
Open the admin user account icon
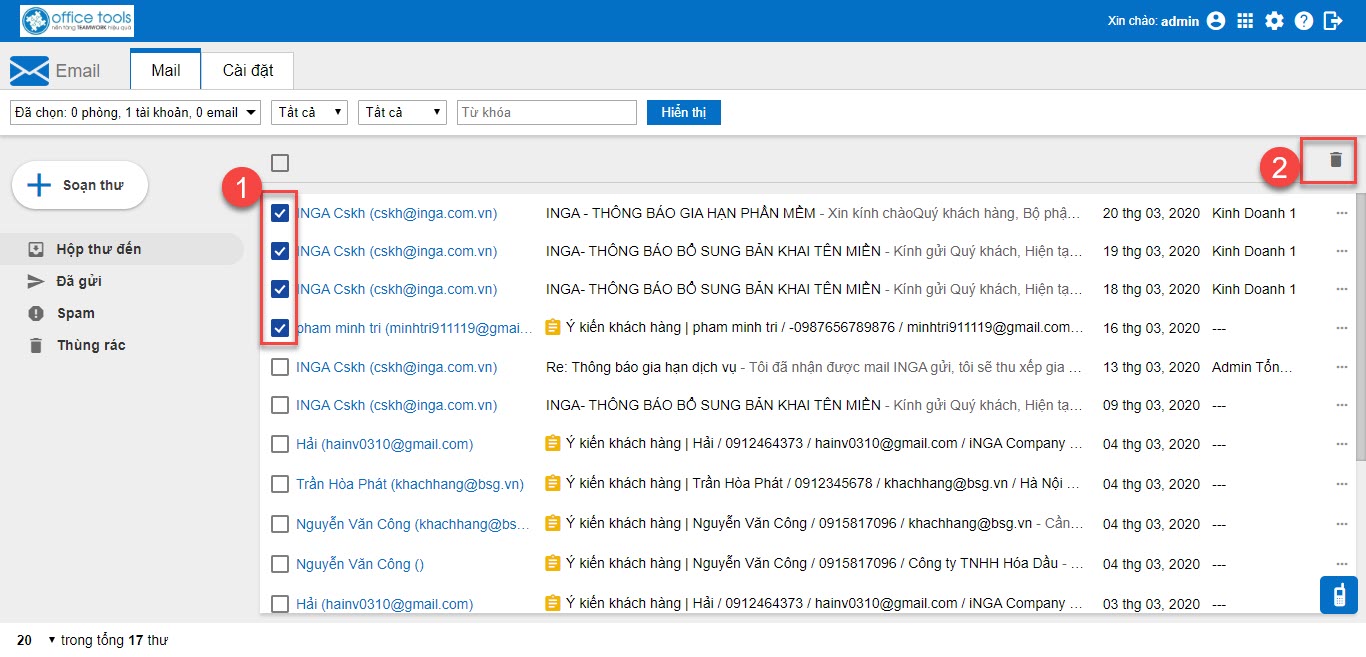pos(1216,21)
